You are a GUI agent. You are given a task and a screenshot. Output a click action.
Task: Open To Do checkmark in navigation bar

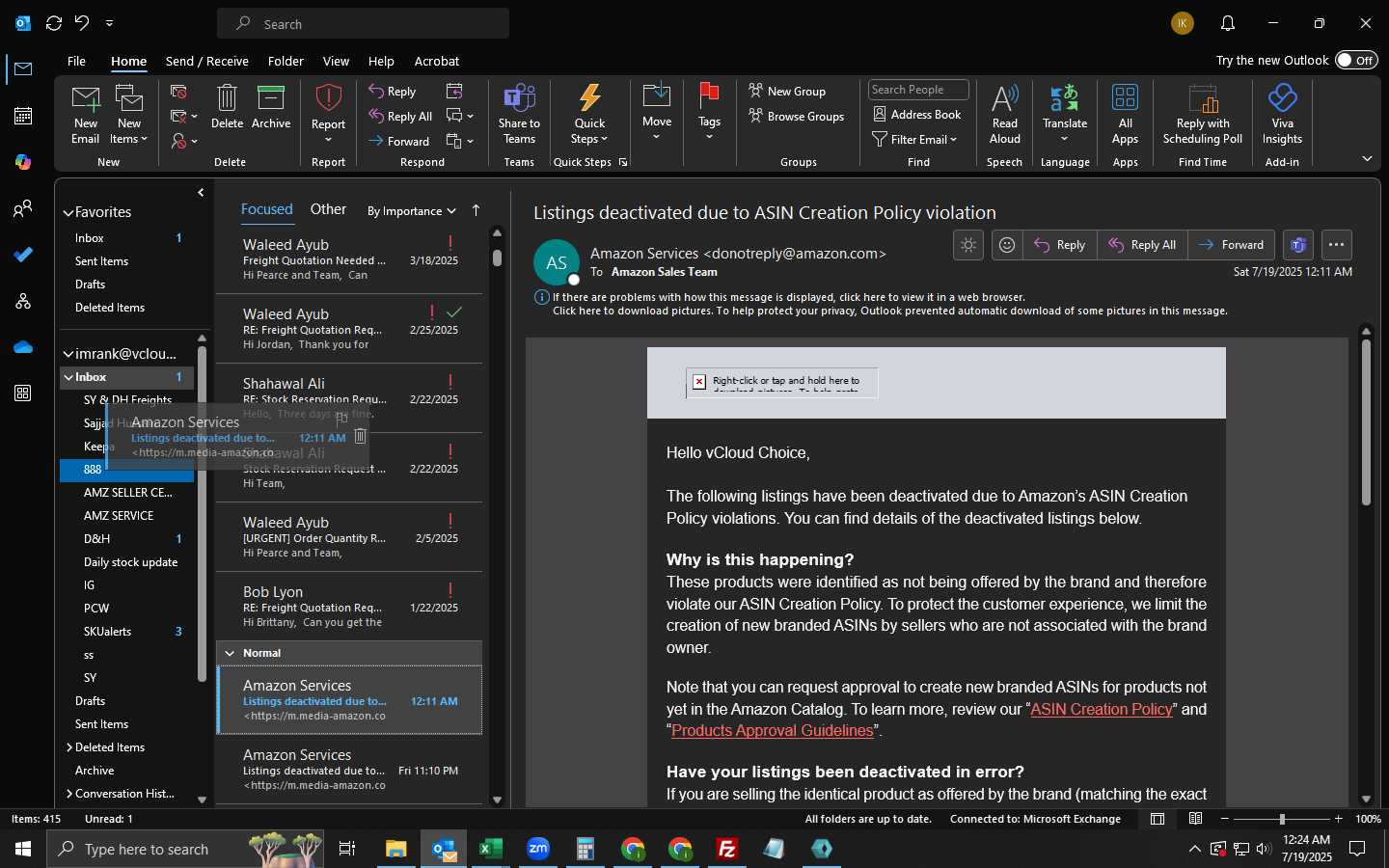point(23,255)
